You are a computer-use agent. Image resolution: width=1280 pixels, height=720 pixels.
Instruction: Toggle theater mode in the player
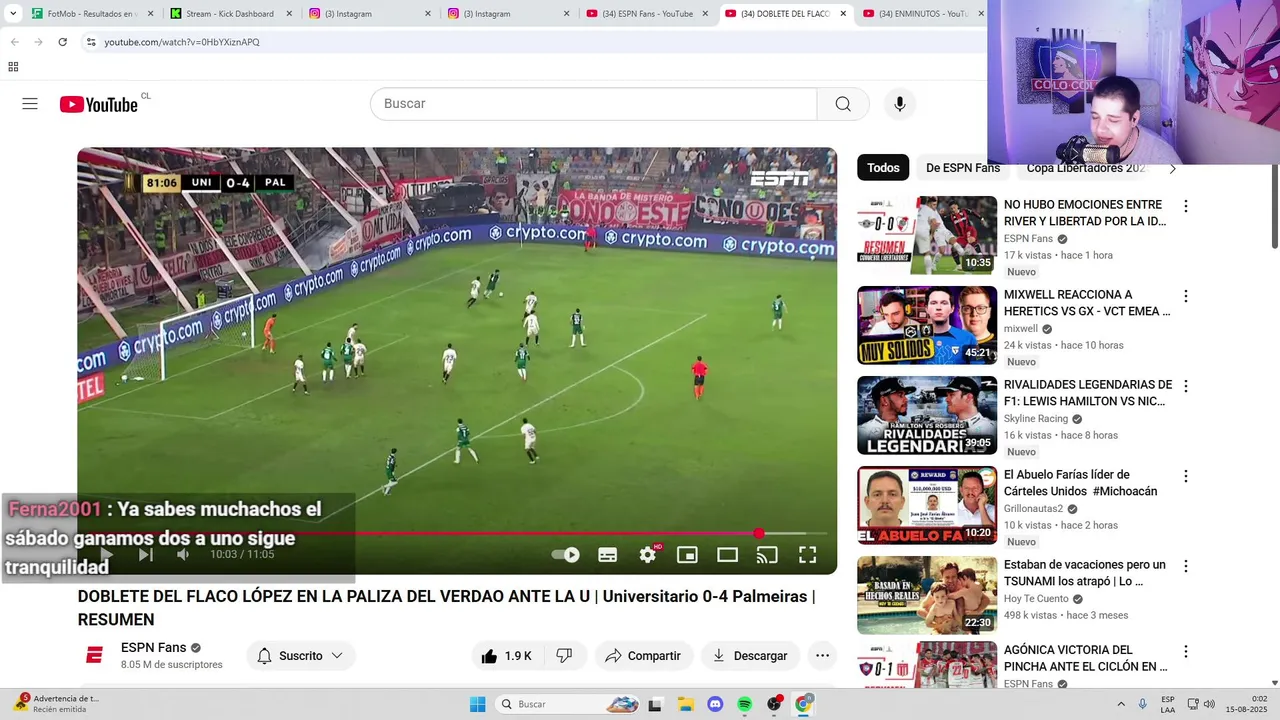pos(727,555)
